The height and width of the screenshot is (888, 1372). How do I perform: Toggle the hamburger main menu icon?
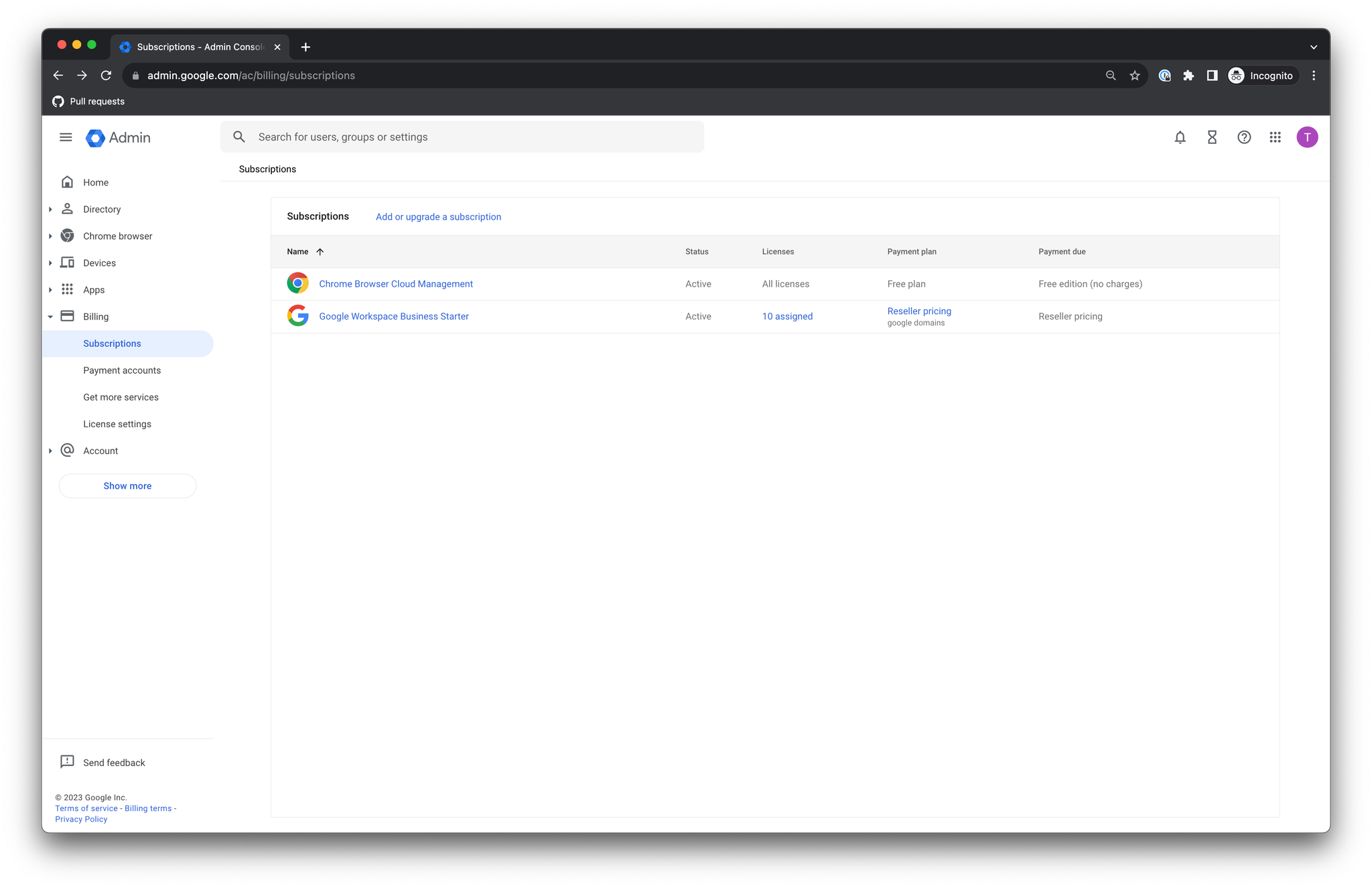point(66,137)
